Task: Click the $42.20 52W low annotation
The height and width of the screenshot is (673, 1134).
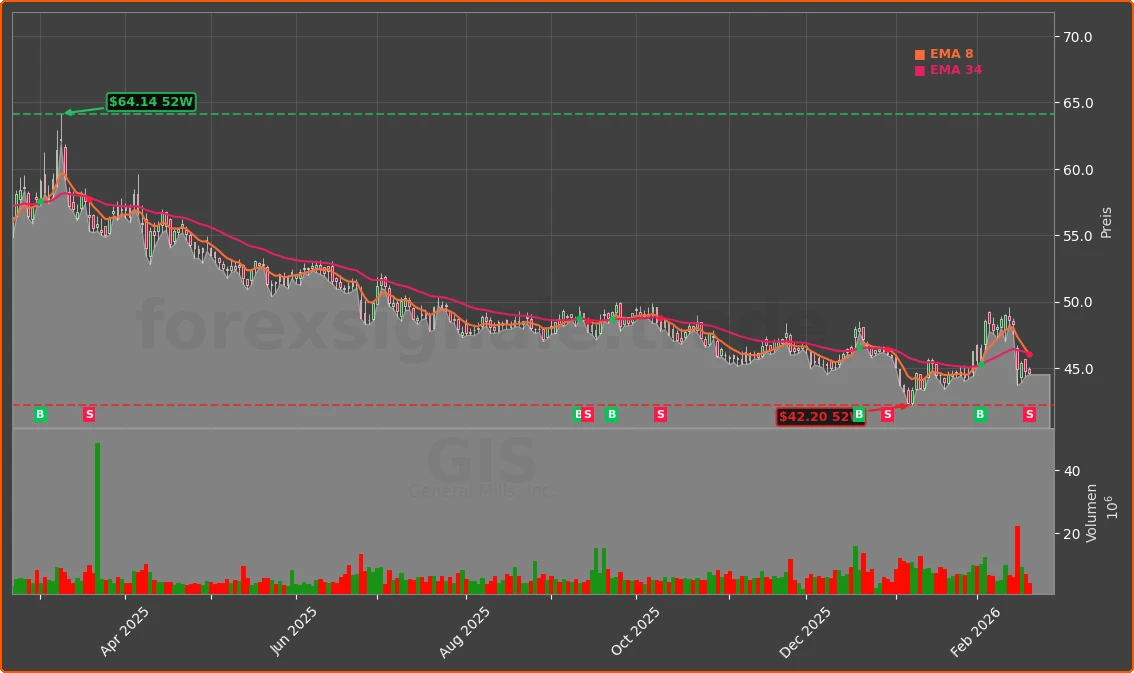Action: pos(819,416)
